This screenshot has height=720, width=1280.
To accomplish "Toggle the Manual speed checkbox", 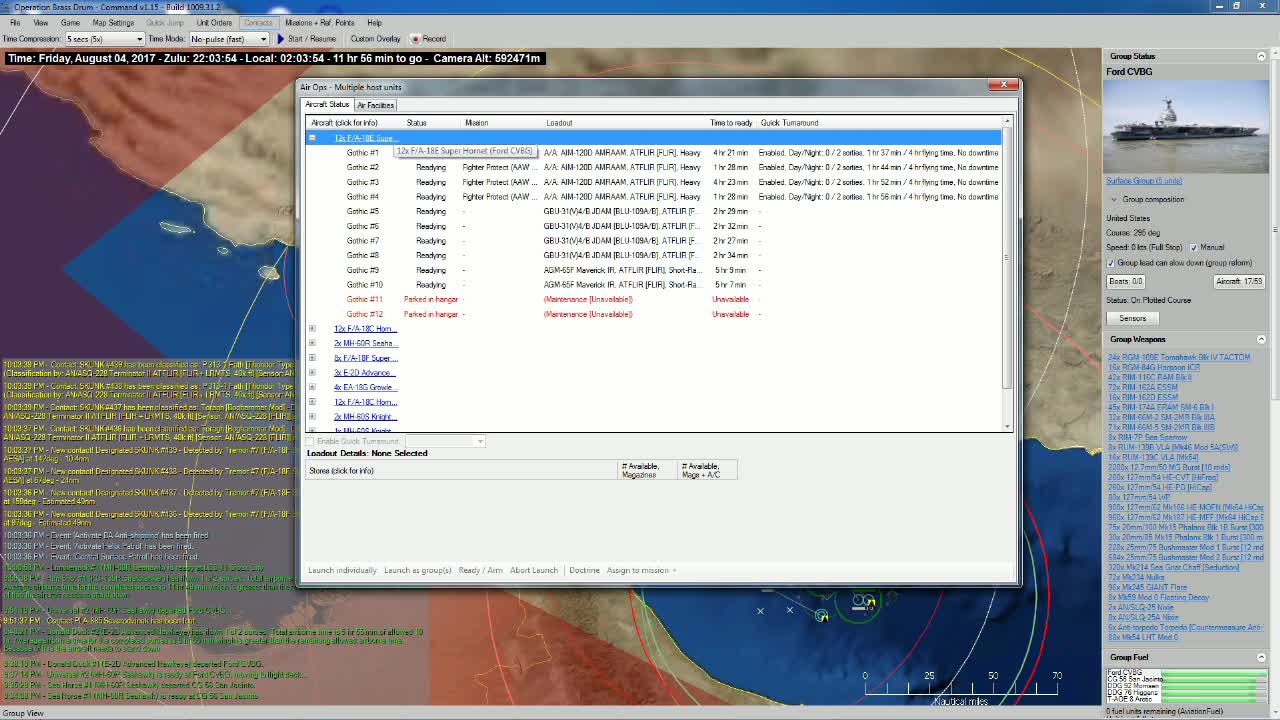I will pyautogui.click(x=1193, y=248).
